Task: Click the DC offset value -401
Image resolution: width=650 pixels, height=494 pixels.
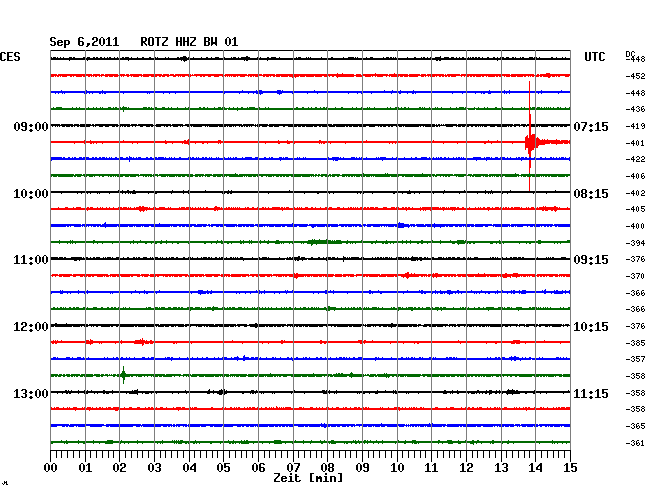Action: pos(635,143)
